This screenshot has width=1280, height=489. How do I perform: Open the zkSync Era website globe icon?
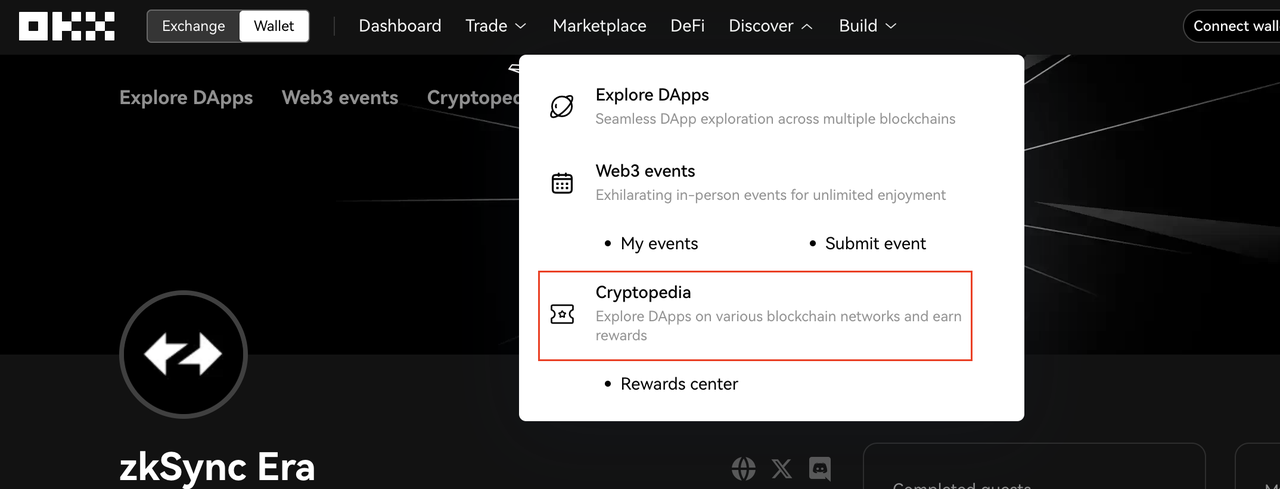743,467
